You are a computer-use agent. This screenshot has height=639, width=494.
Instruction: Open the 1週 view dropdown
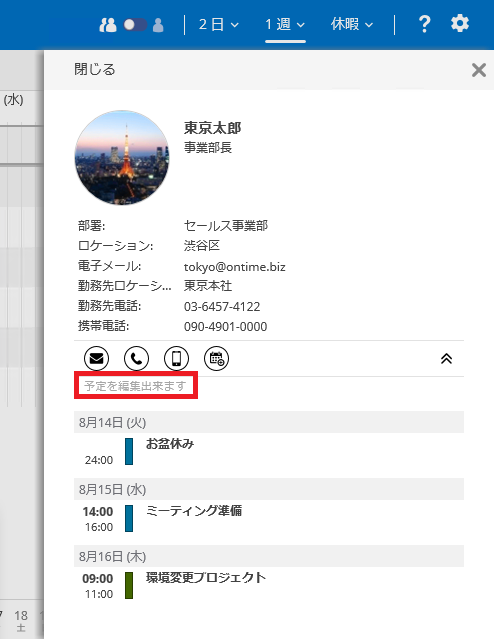pyautogui.click(x=285, y=24)
